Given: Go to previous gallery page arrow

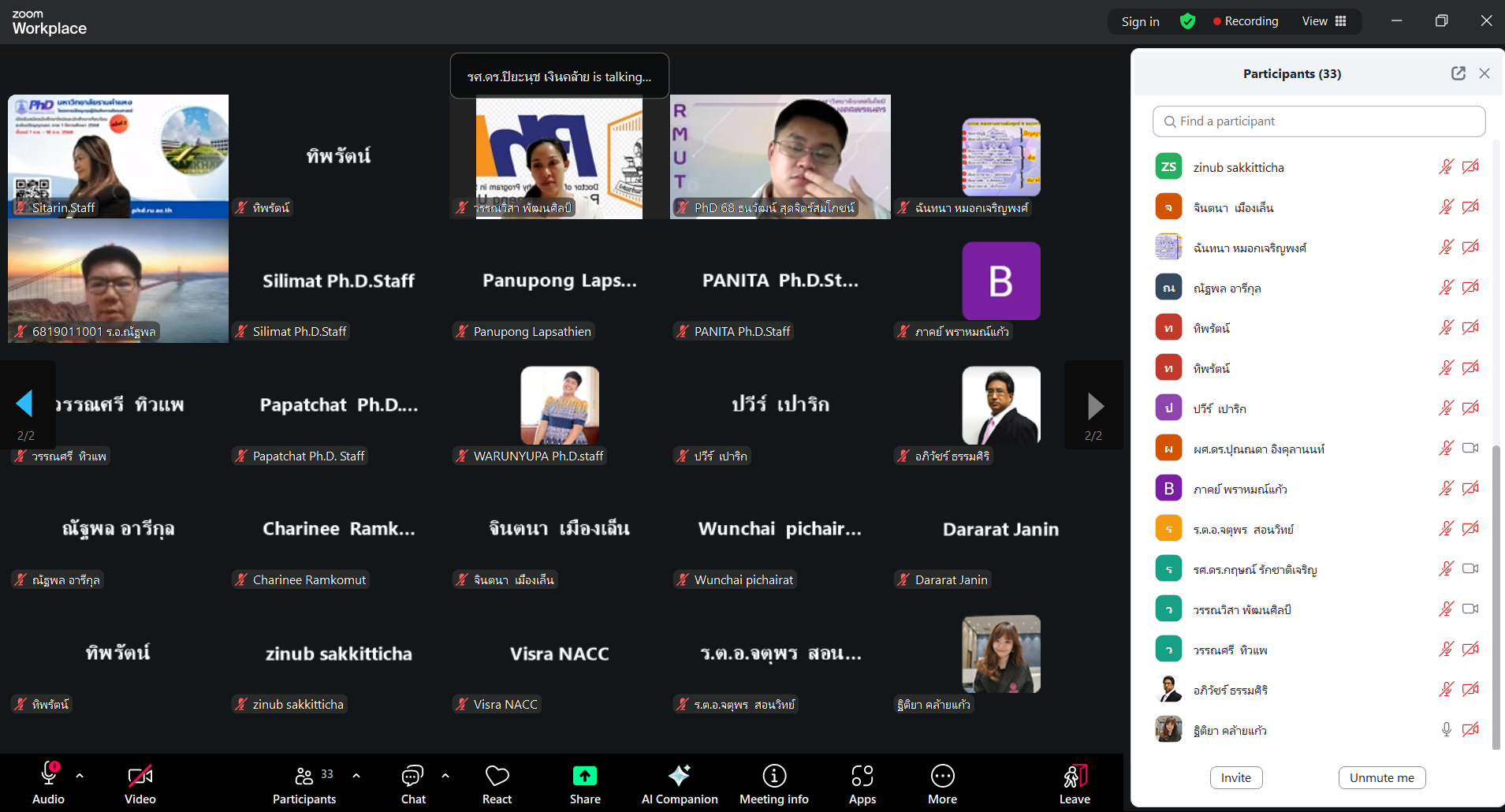Looking at the screenshot, I should click(x=26, y=404).
